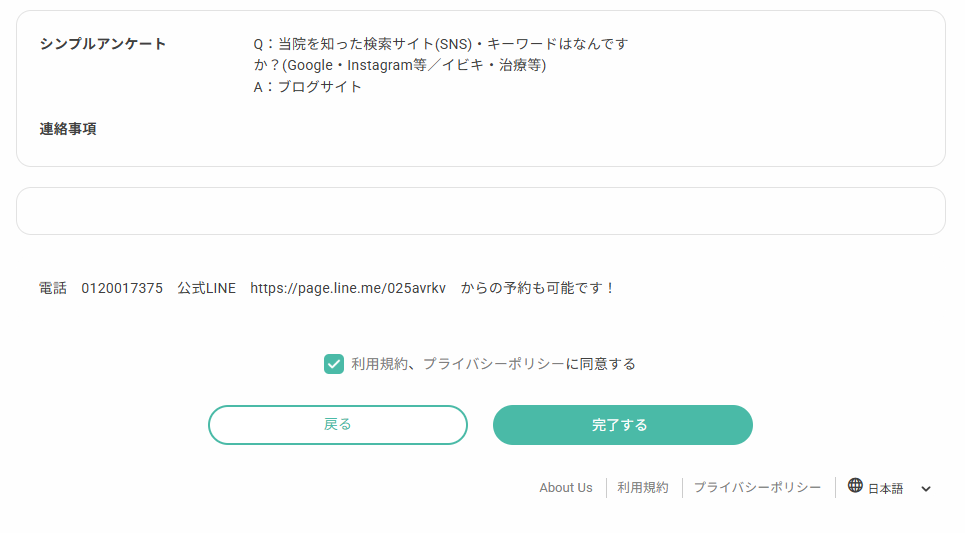The height and width of the screenshot is (533, 965).
Task: Click the 電話 label text
Action: click(x=53, y=288)
